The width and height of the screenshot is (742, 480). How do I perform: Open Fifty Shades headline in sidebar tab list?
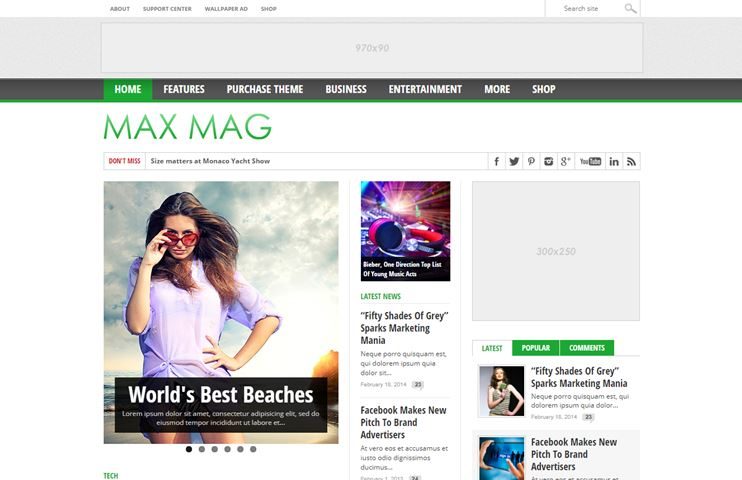(579, 377)
